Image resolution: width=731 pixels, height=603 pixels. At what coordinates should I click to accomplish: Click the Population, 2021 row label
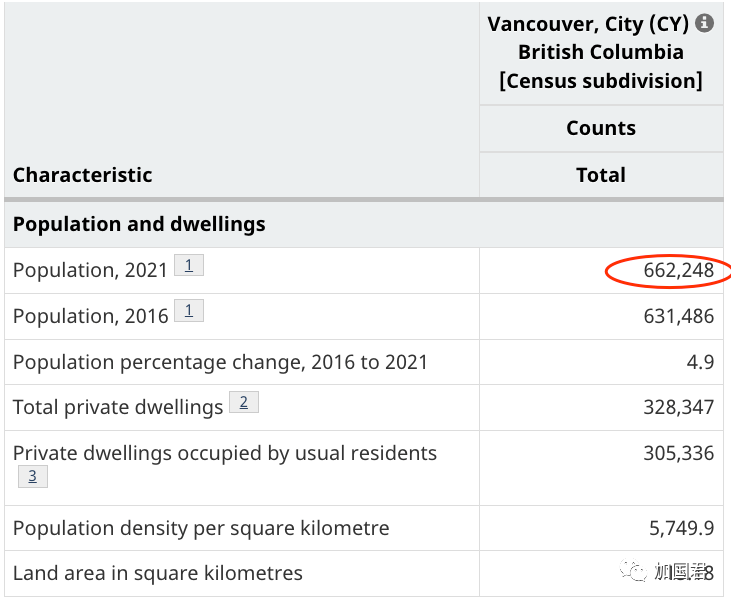(90, 270)
